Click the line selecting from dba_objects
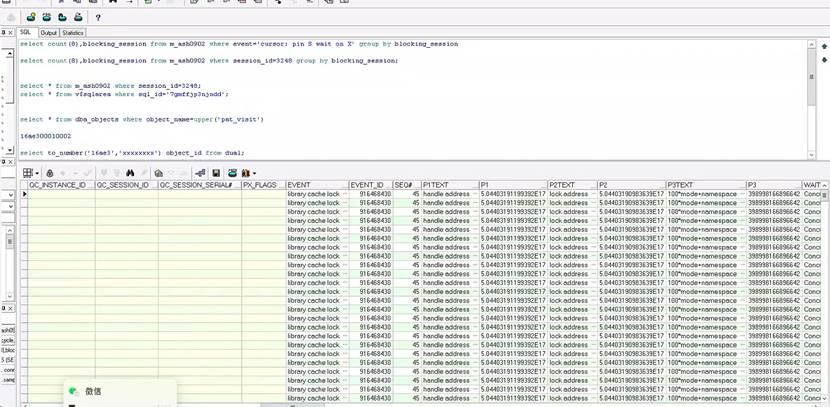Image resolution: width=830 pixels, height=407 pixels. [142, 119]
